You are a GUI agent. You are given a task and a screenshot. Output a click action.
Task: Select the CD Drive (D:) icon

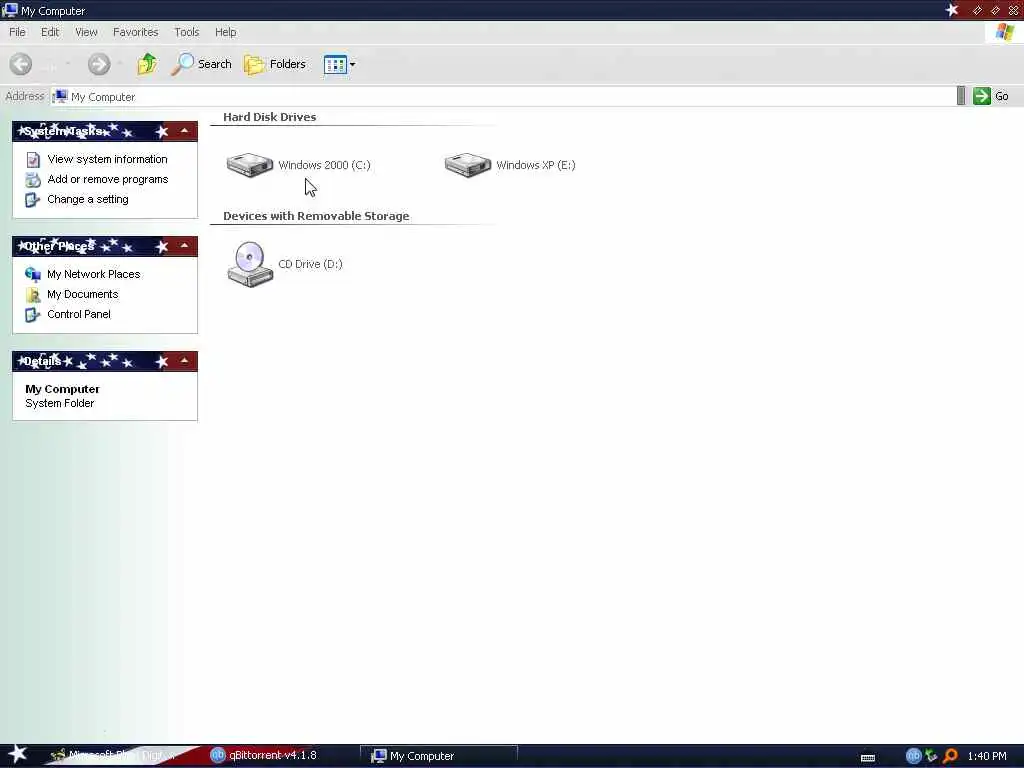pos(249,264)
